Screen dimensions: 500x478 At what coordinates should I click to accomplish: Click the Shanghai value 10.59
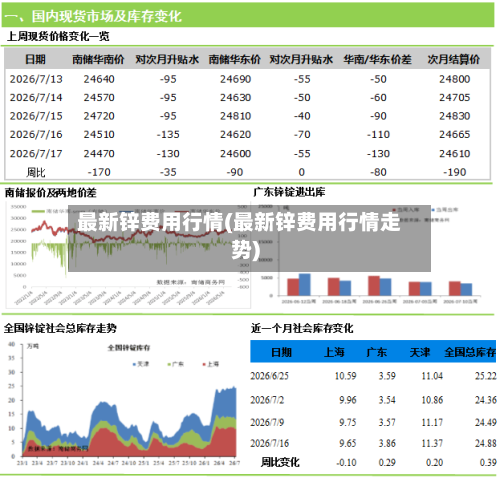coord(345,376)
